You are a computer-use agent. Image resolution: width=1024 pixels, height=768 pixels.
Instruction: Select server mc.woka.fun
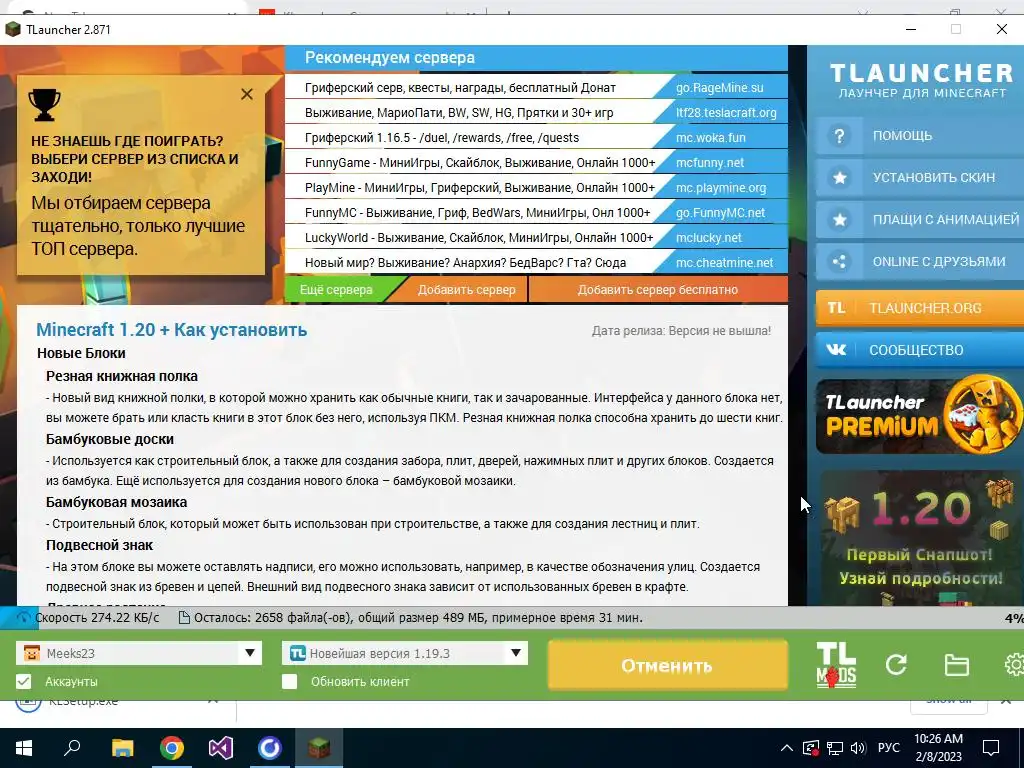(711, 138)
